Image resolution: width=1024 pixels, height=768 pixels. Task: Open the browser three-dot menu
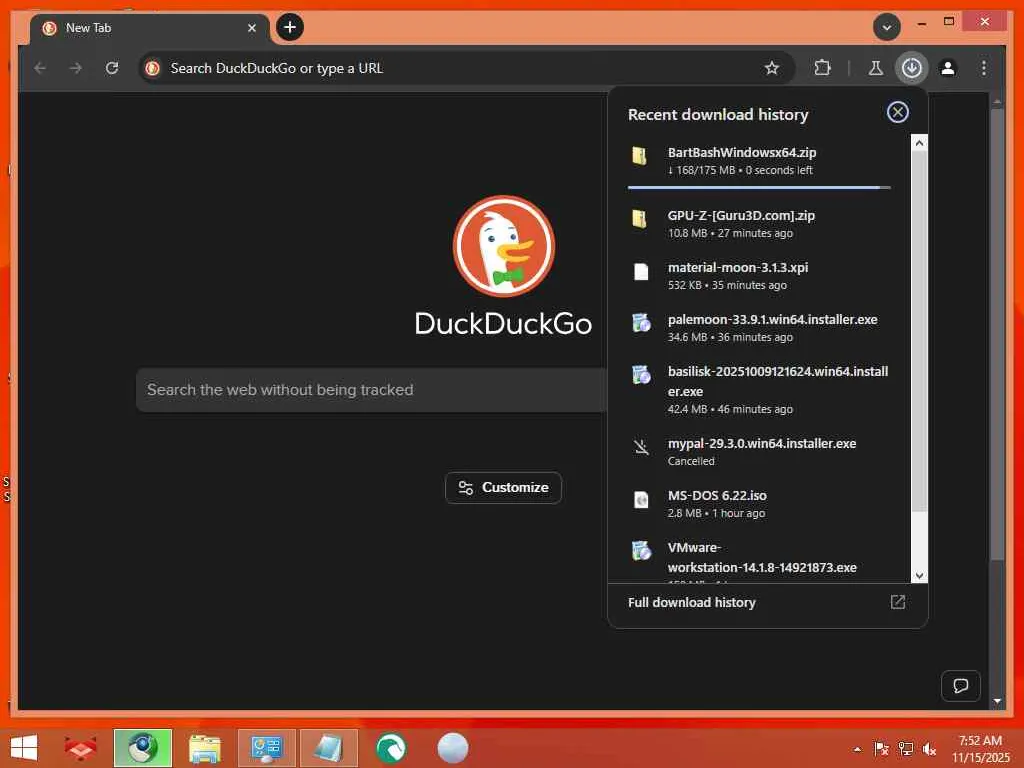coord(984,68)
